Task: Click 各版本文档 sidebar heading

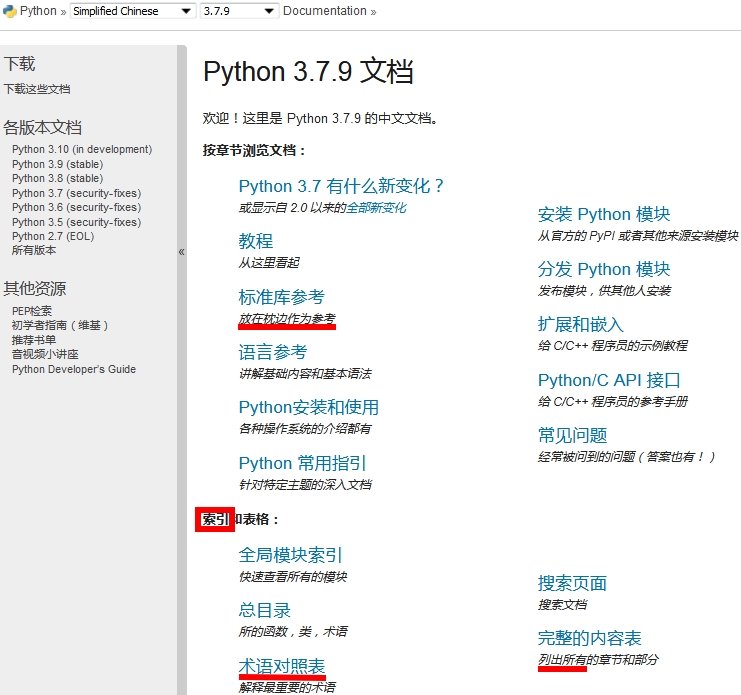Action: click(x=43, y=128)
